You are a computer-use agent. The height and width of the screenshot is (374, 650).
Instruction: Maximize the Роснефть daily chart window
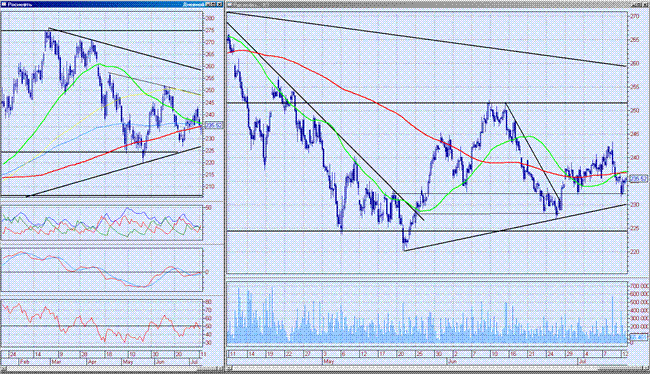point(214,4)
